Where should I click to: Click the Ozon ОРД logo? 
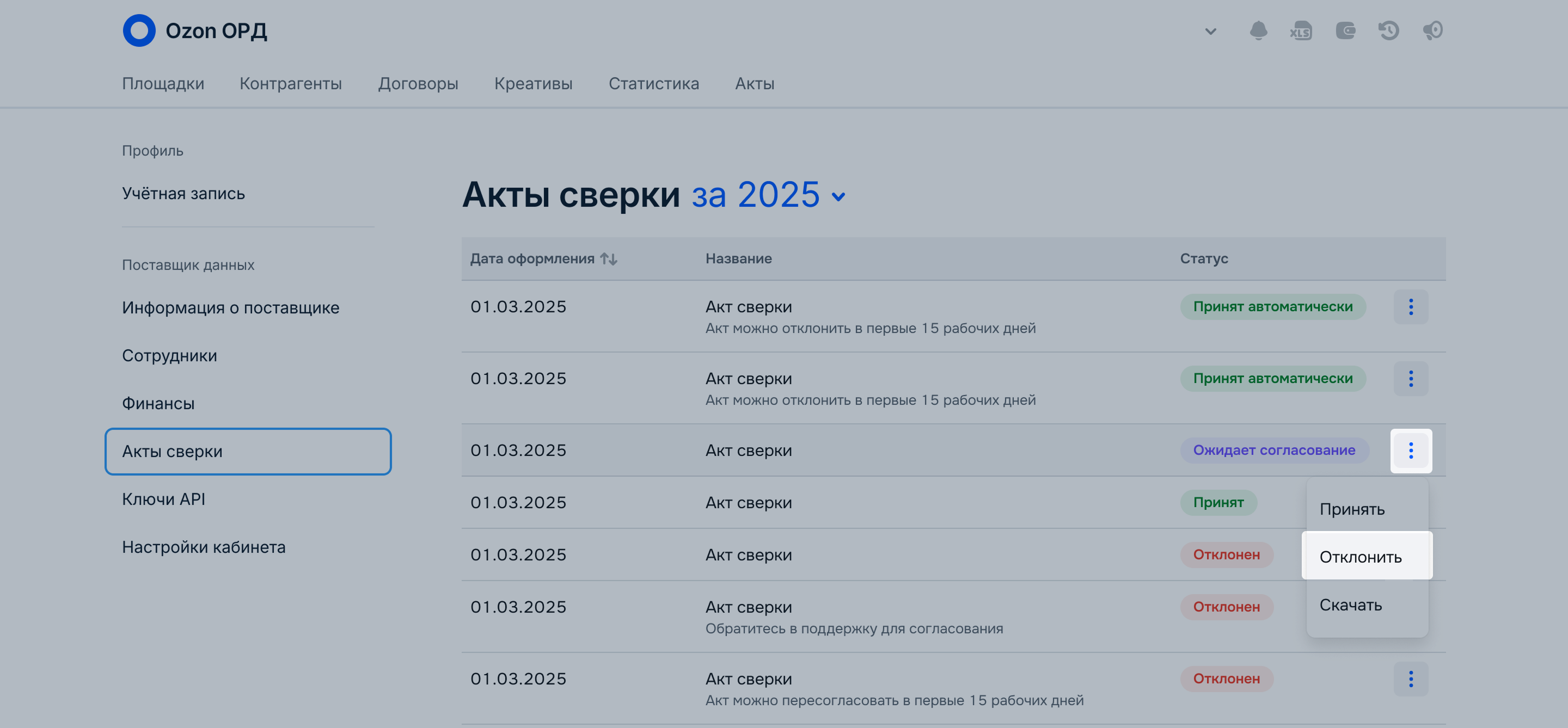tap(195, 30)
